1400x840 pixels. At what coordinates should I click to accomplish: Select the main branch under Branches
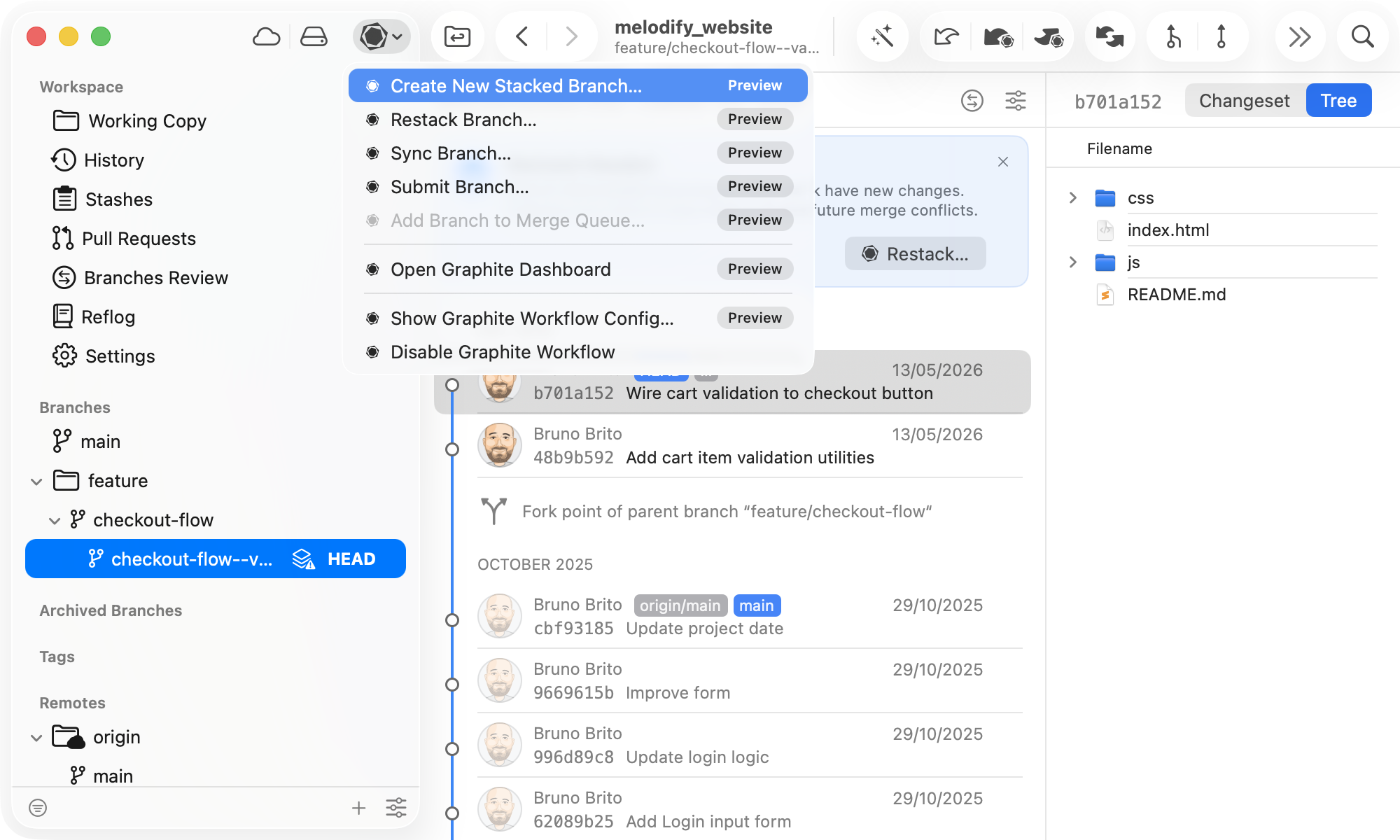click(x=215, y=442)
